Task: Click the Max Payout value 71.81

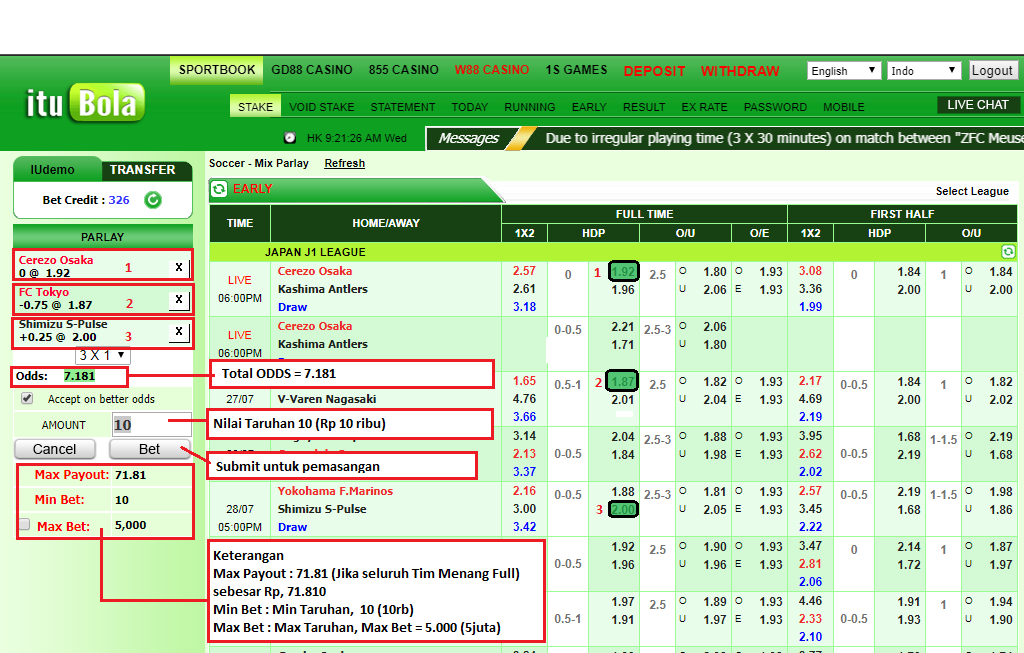Action: pos(130,475)
